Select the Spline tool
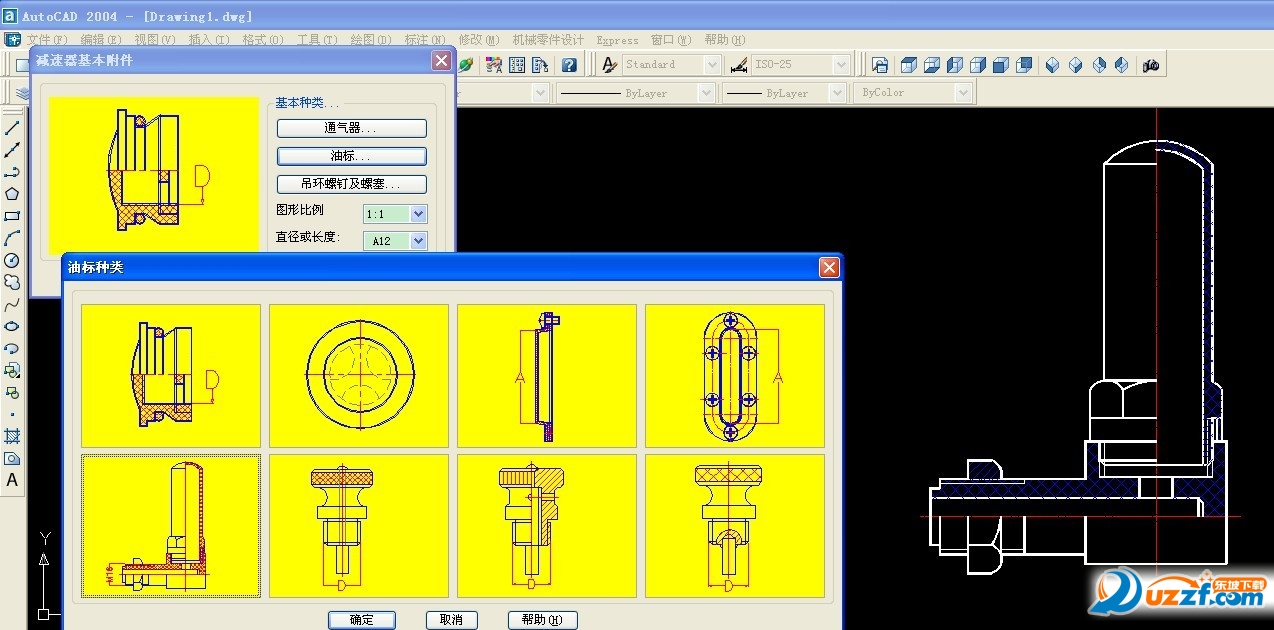This screenshot has width=1274, height=630. [12, 304]
